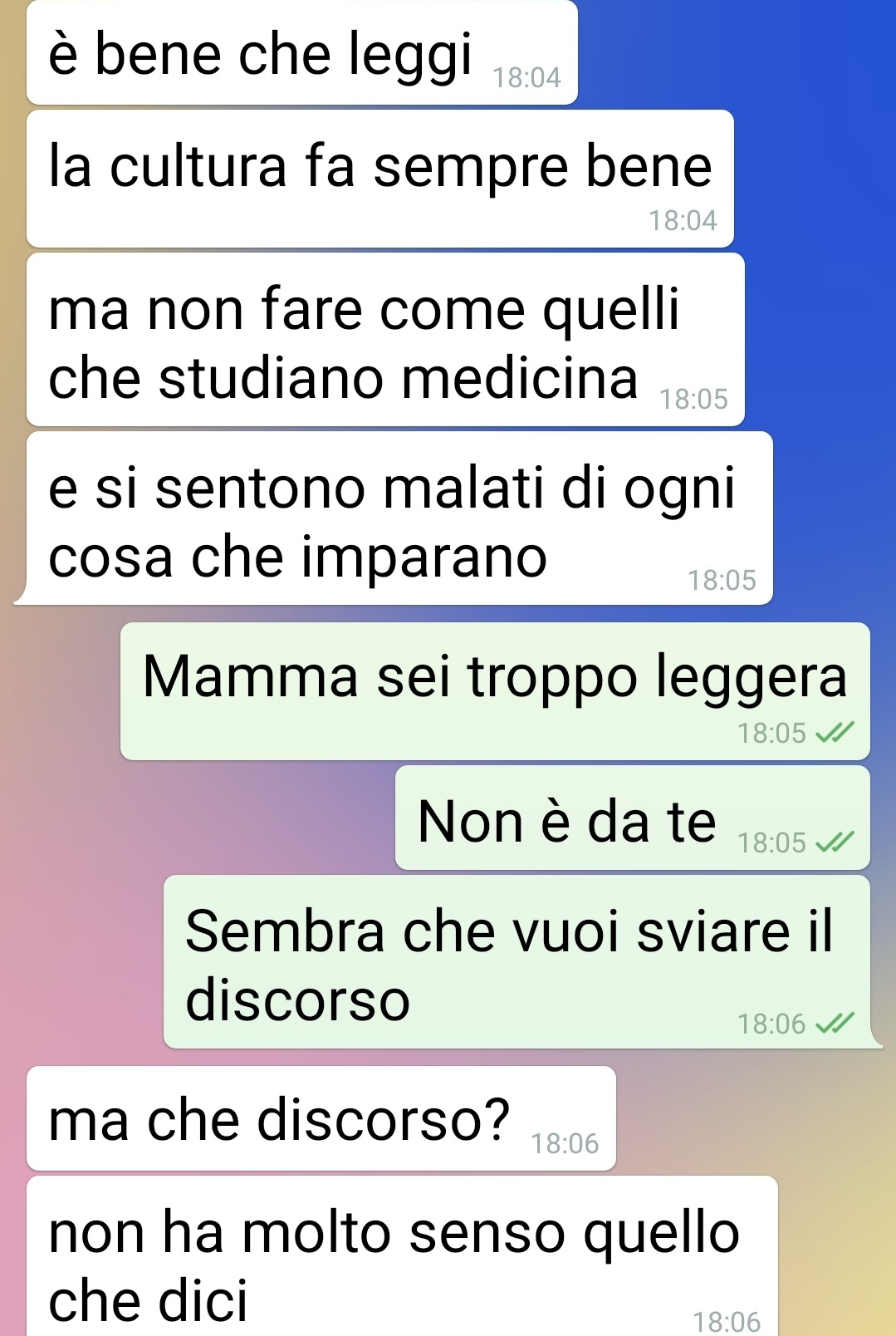Viewport: 896px width, 1336px height.
Task: Tap the 18:05 timestamp beside 'studiano medicina'
Action: 693,400
